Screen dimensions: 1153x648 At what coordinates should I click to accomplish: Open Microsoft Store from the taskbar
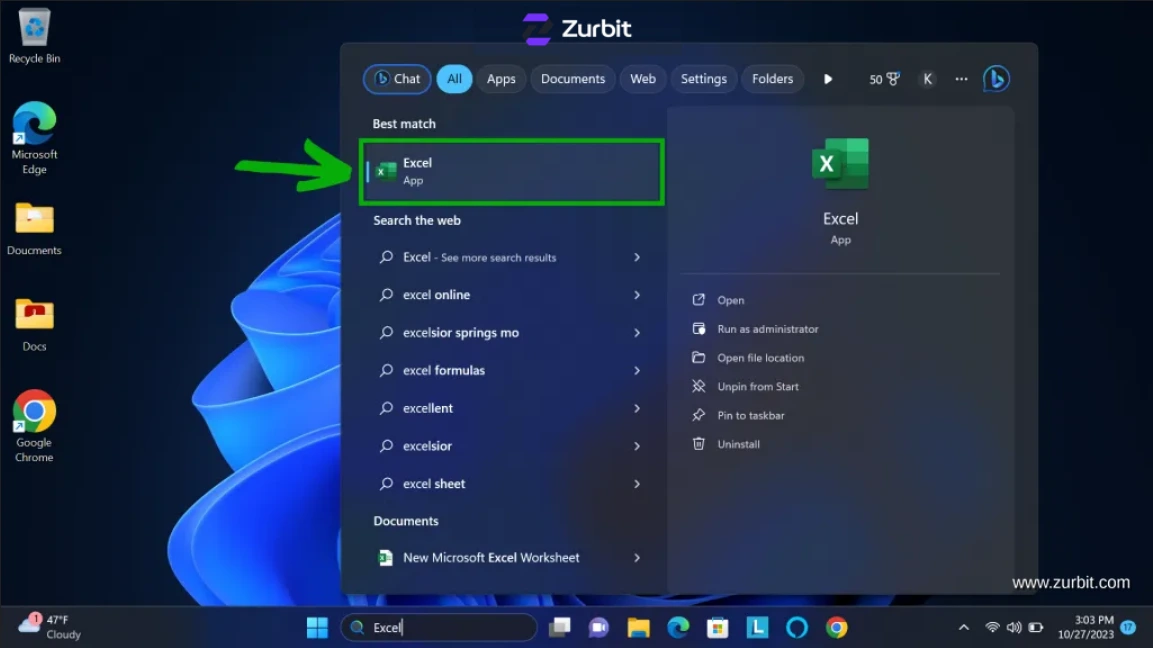718,627
